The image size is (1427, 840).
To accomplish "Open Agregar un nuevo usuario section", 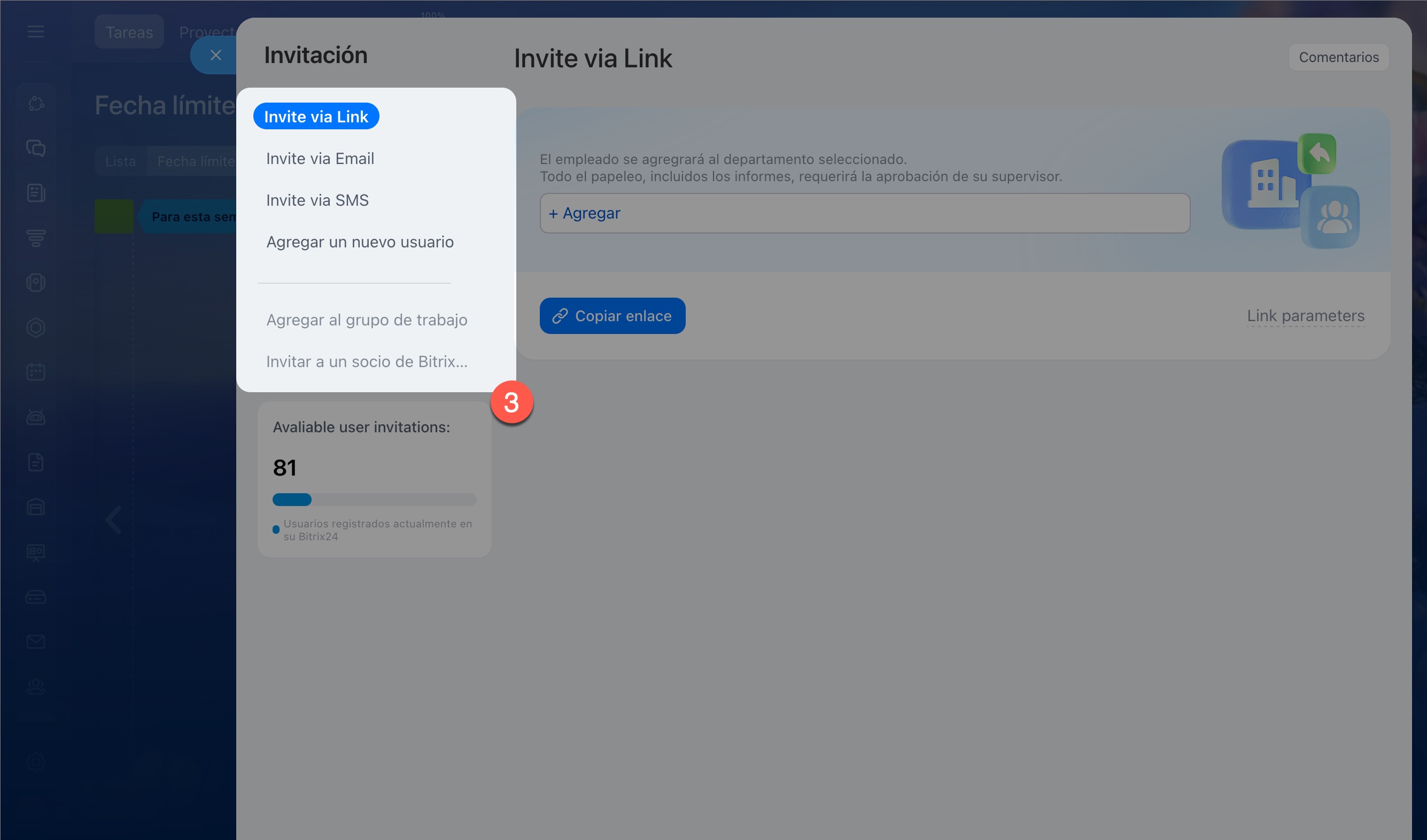I will 360,242.
